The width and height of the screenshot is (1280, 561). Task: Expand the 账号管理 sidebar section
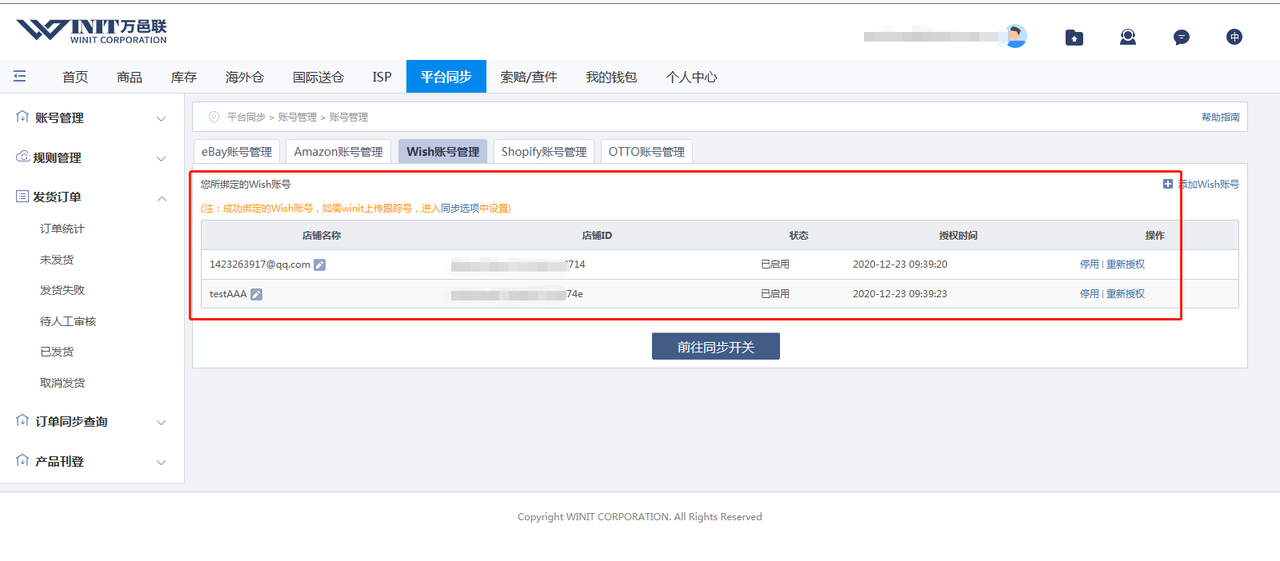click(161, 119)
